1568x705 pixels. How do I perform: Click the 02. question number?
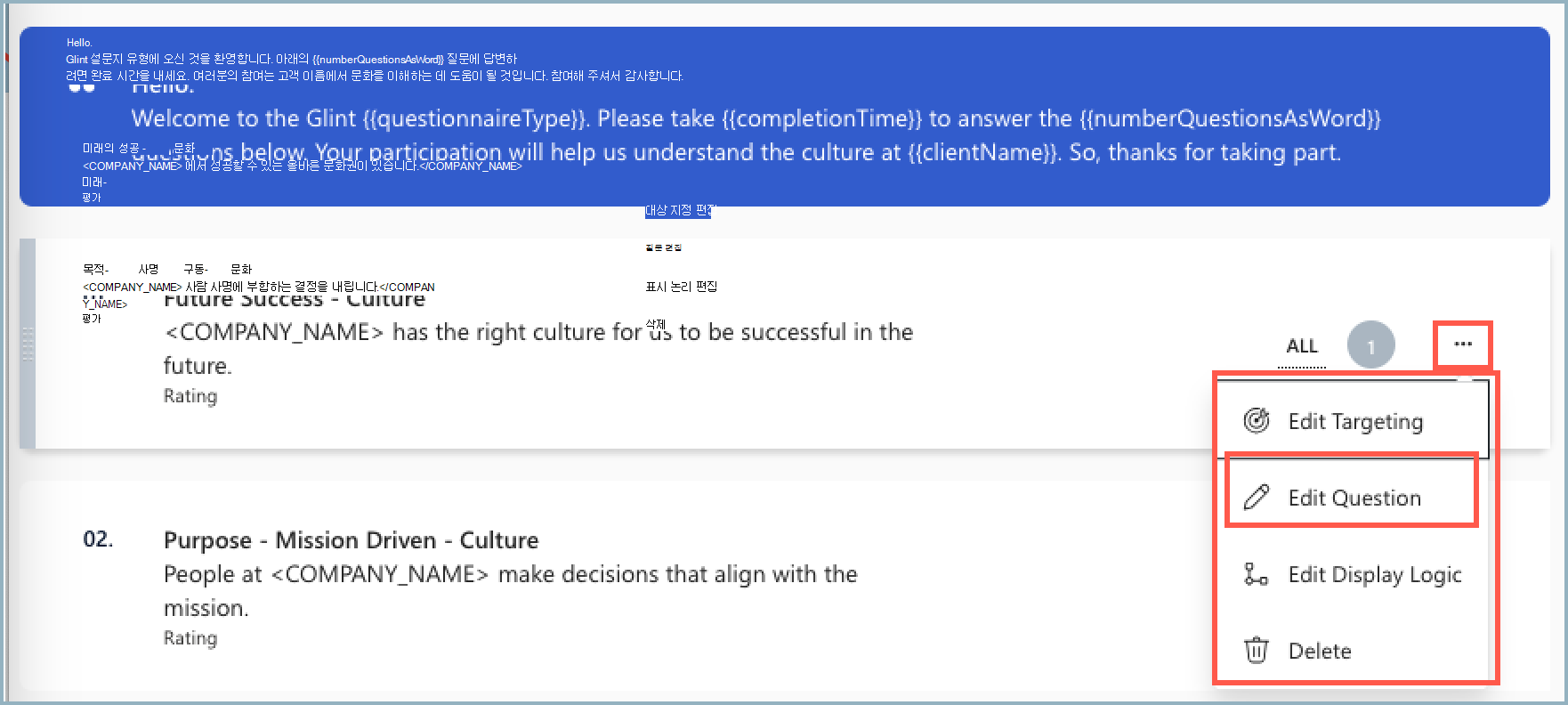tap(98, 539)
